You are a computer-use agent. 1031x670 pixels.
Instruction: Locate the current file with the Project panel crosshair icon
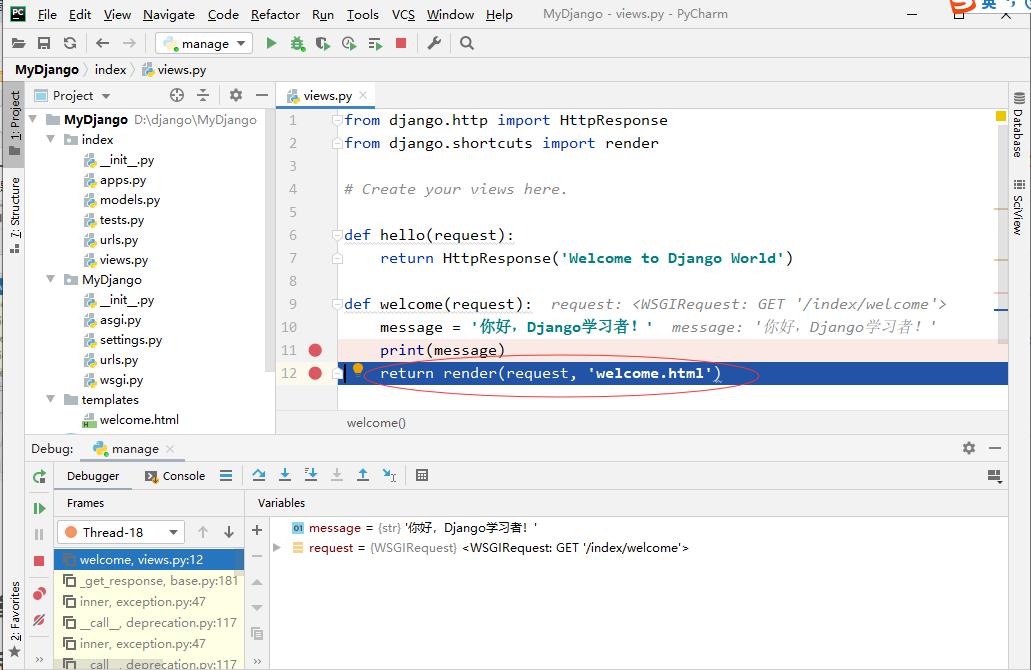tap(177, 95)
